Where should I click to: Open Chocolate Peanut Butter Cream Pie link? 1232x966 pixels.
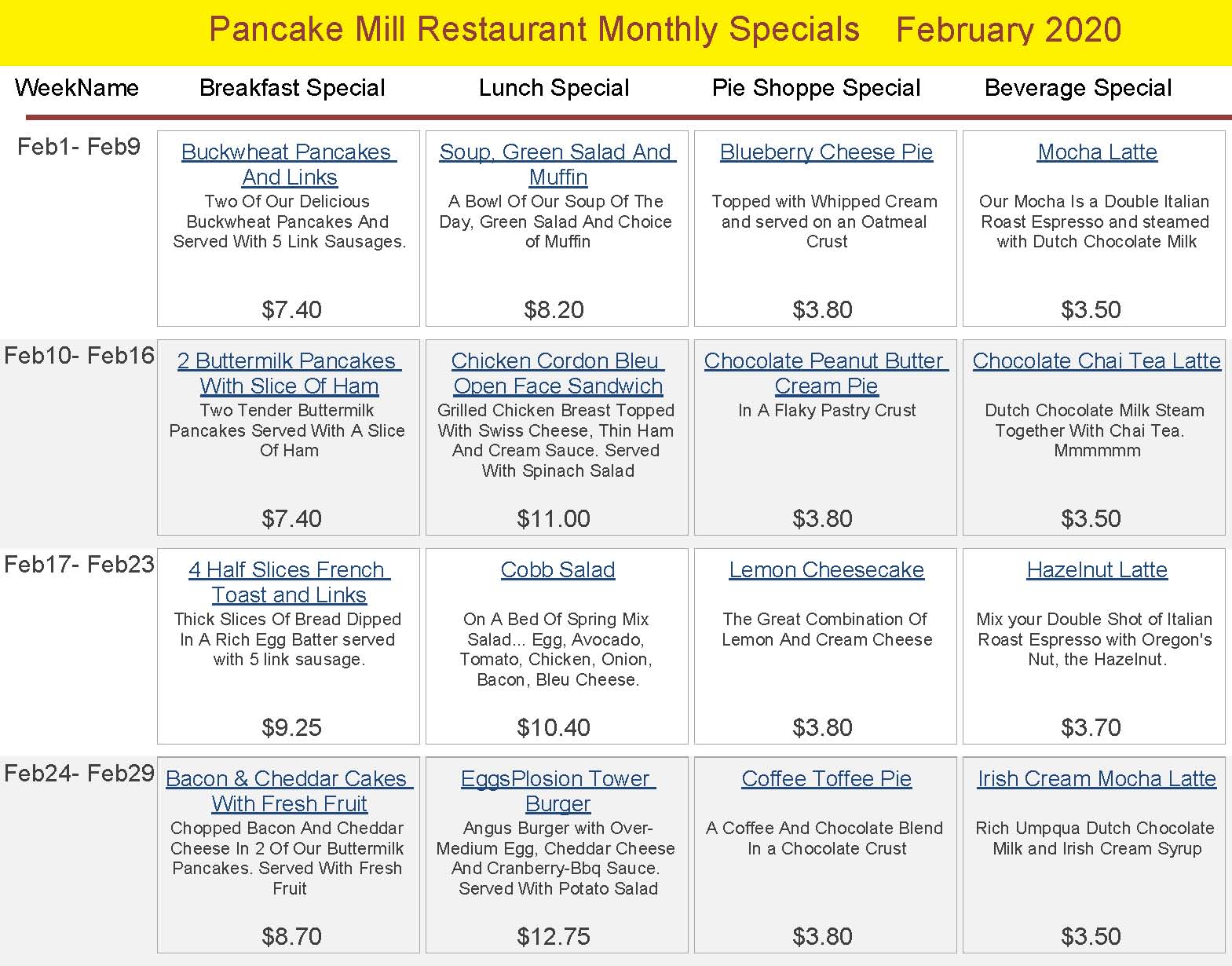[x=826, y=373]
